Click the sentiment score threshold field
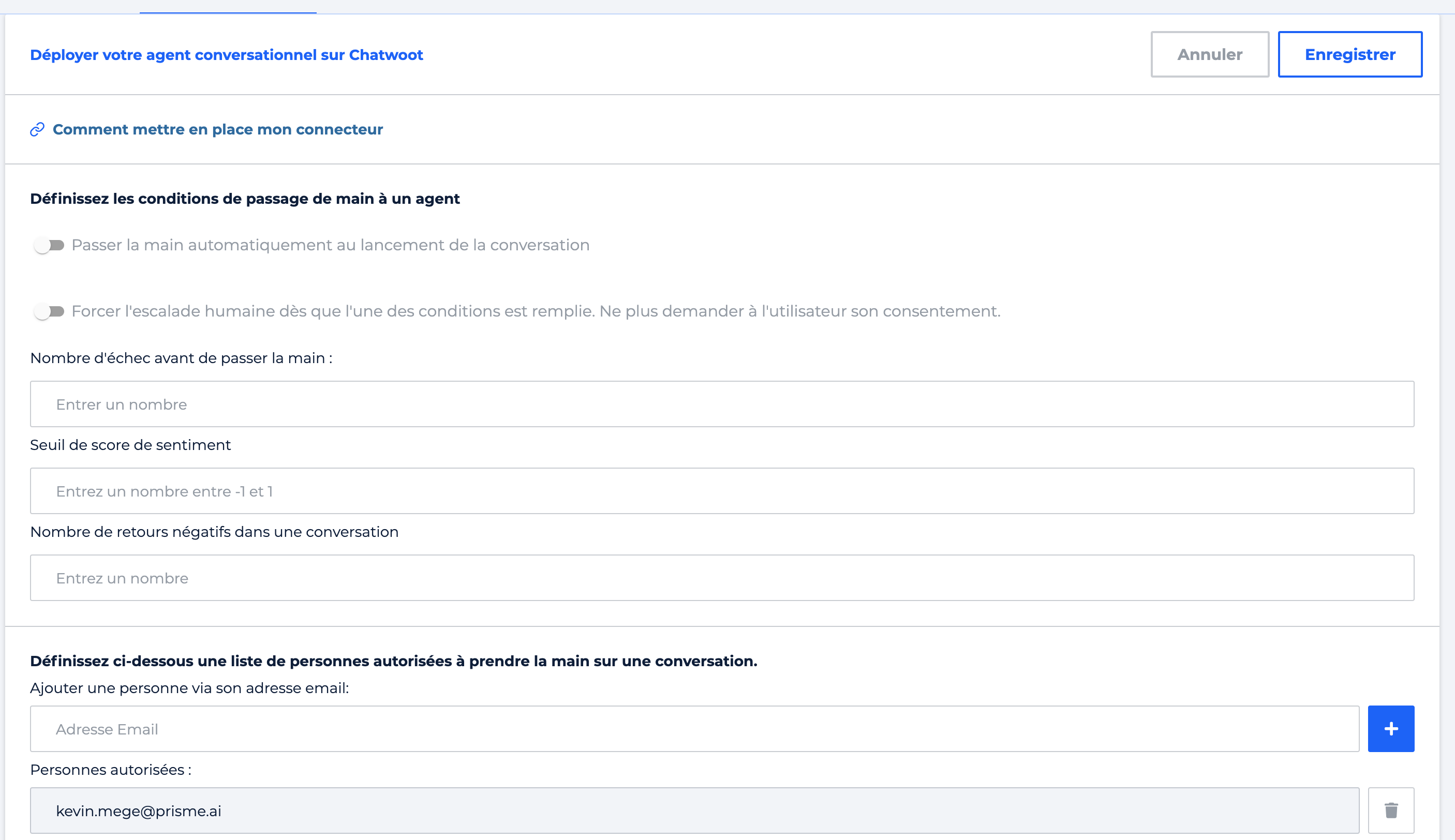This screenshot has height=840, width=1455. pos(722,491)
